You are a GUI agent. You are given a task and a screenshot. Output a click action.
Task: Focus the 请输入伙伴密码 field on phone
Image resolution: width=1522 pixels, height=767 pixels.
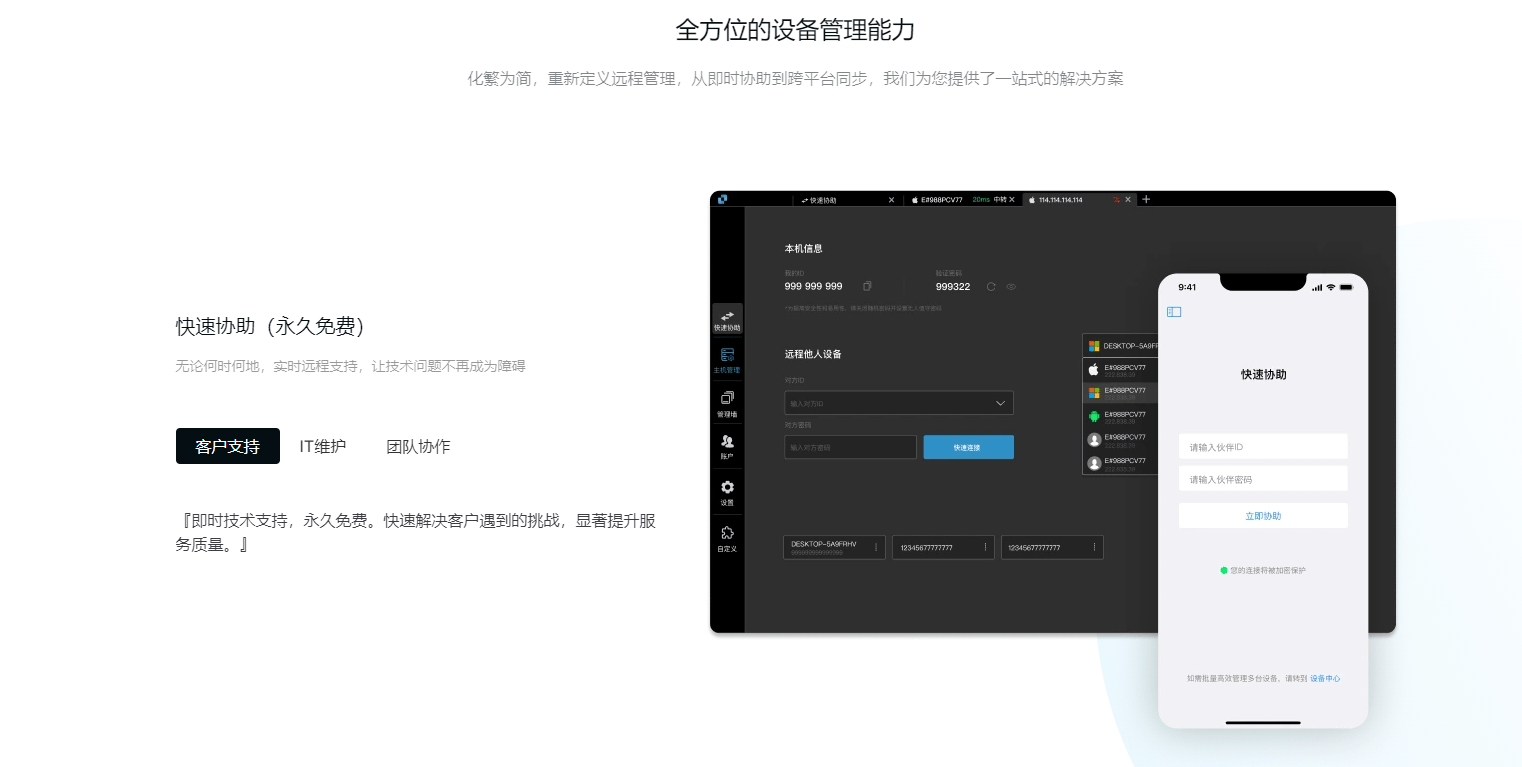(x=1263, y=478)
